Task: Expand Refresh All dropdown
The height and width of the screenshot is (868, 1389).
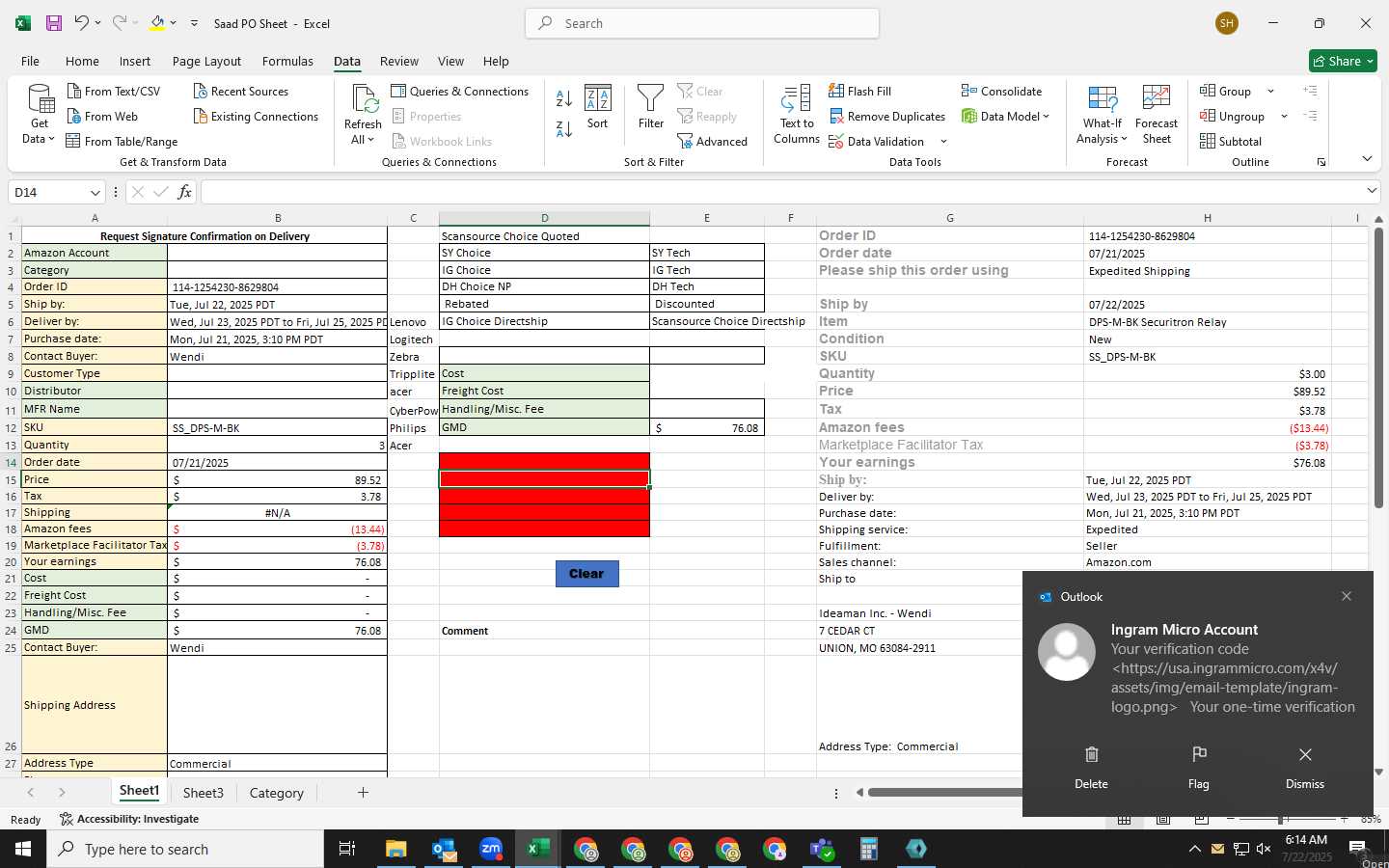Action: click(370, 139)
